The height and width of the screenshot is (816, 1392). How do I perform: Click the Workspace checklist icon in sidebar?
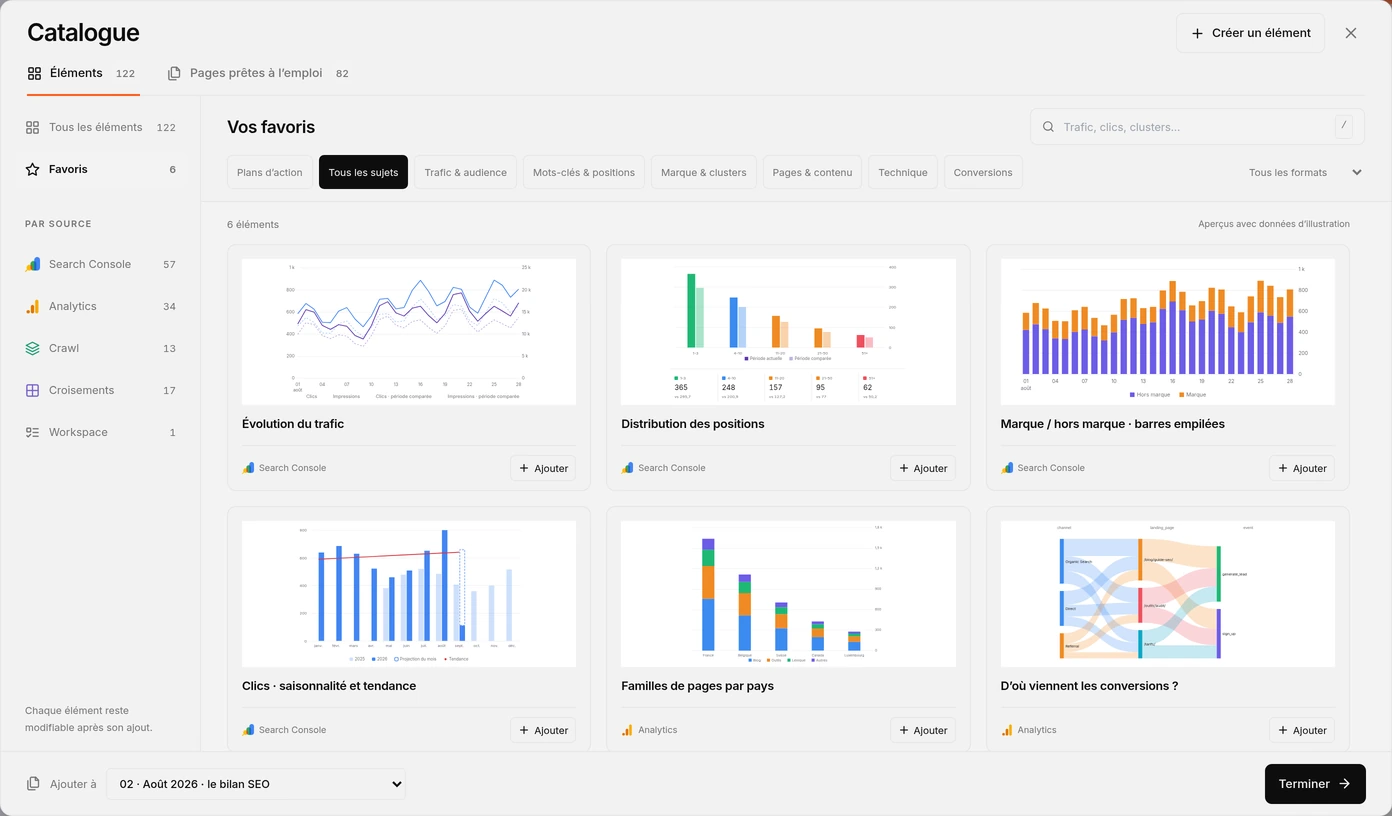coord(33,432)
